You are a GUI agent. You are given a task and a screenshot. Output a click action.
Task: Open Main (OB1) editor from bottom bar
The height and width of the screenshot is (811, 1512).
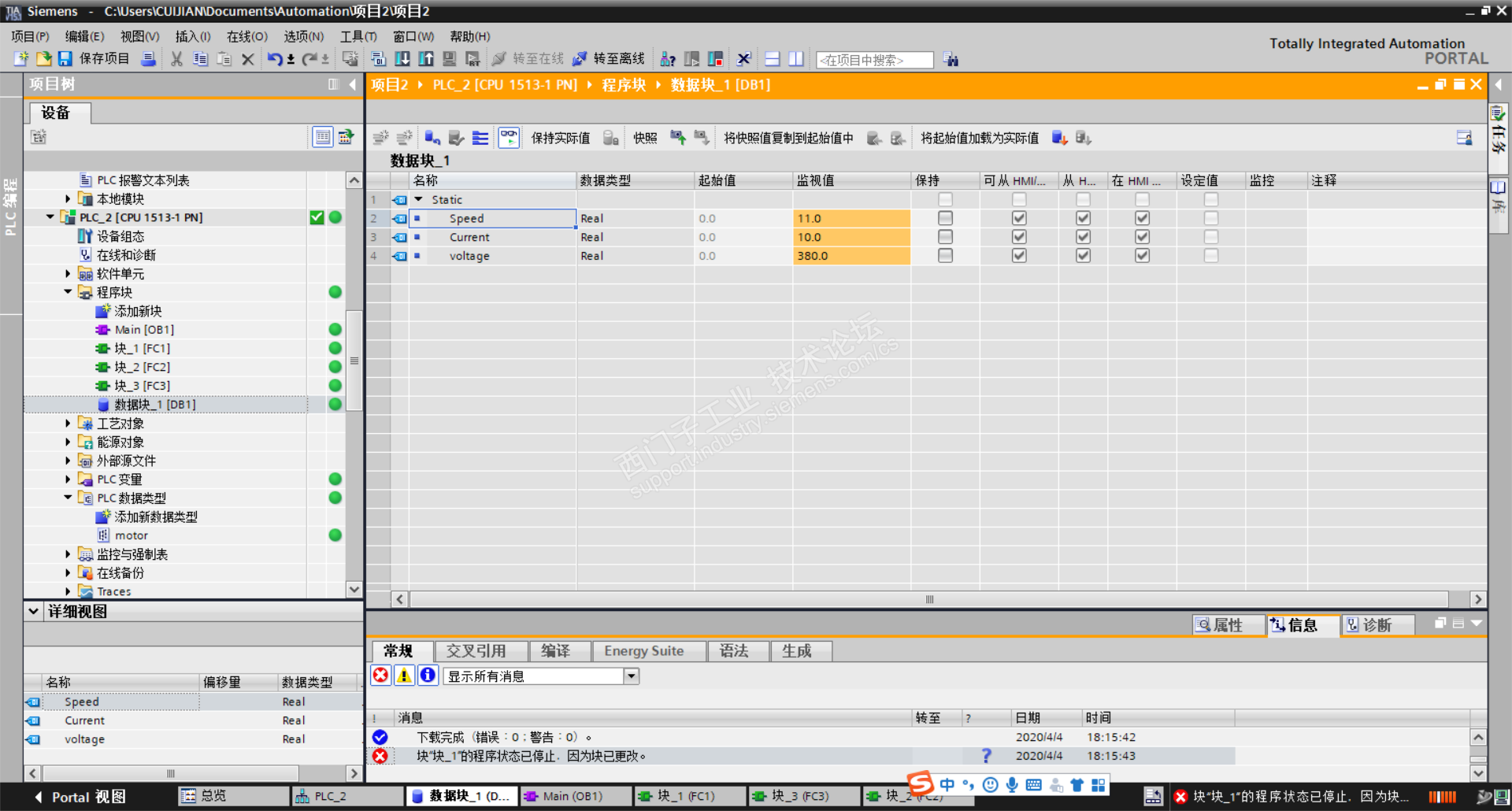tap(575, 796)
